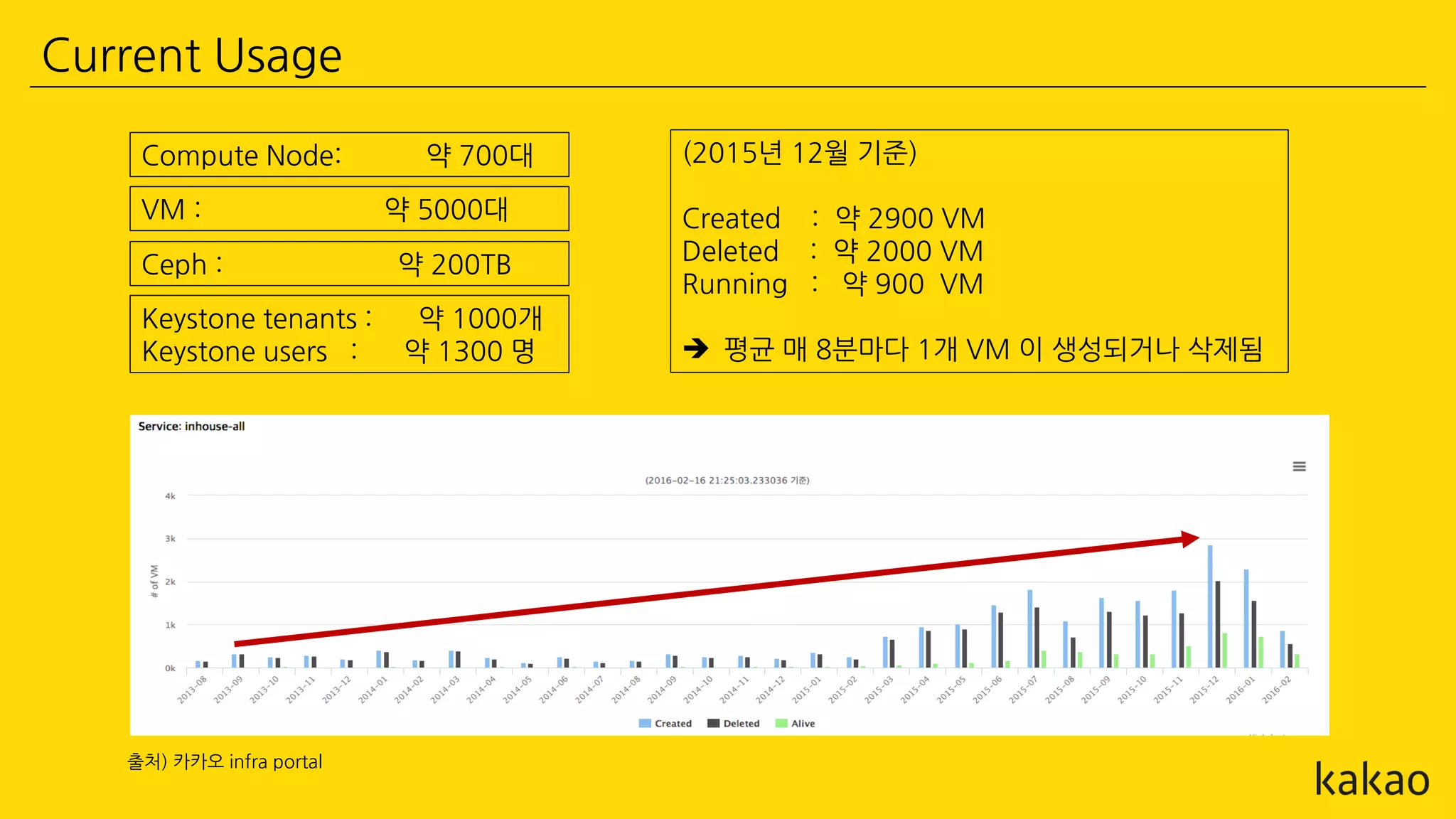The width and height of the screenshot is (1456, 819).
Task: Toggle the Deleted series in chart legend
Action: [x=734, y=723]
